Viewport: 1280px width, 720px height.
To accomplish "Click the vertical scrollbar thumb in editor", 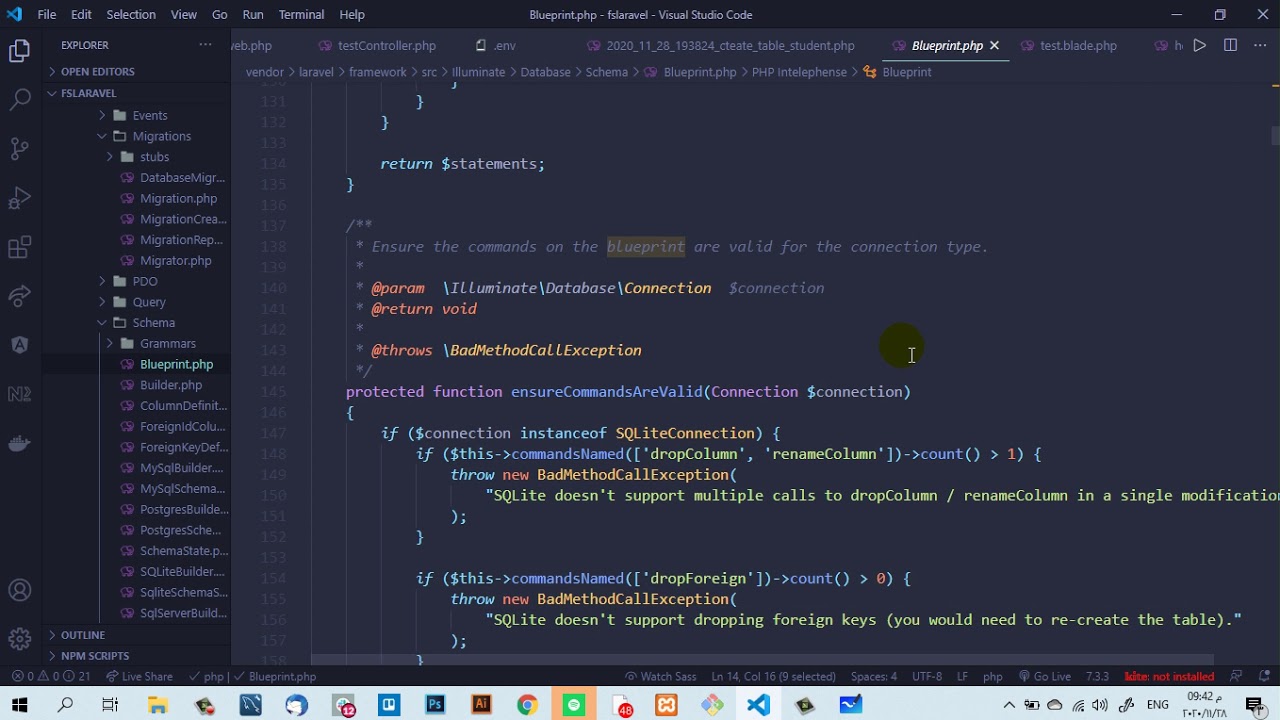I will [1275, 136].
